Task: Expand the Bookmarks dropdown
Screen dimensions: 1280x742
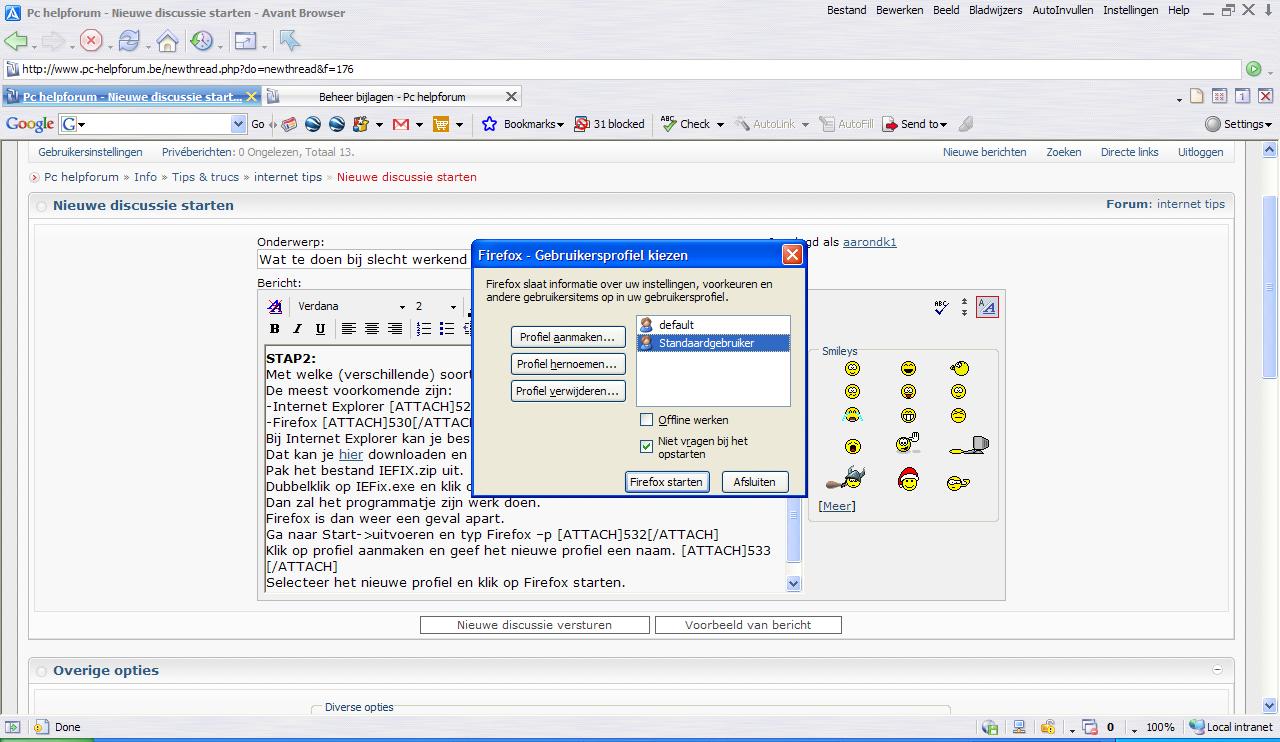Action: [560, 125]
